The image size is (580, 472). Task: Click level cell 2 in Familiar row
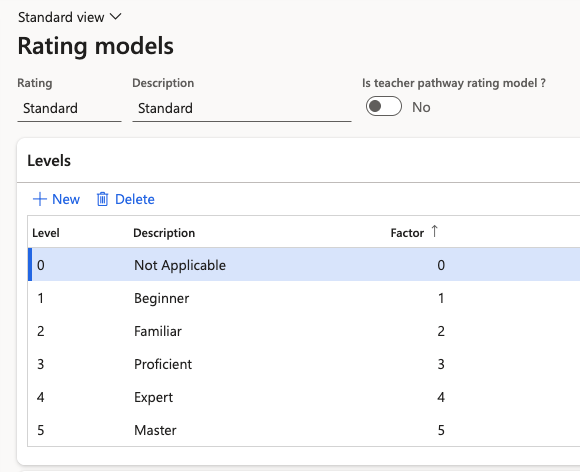pyautogui.click(x=41, y=331)
